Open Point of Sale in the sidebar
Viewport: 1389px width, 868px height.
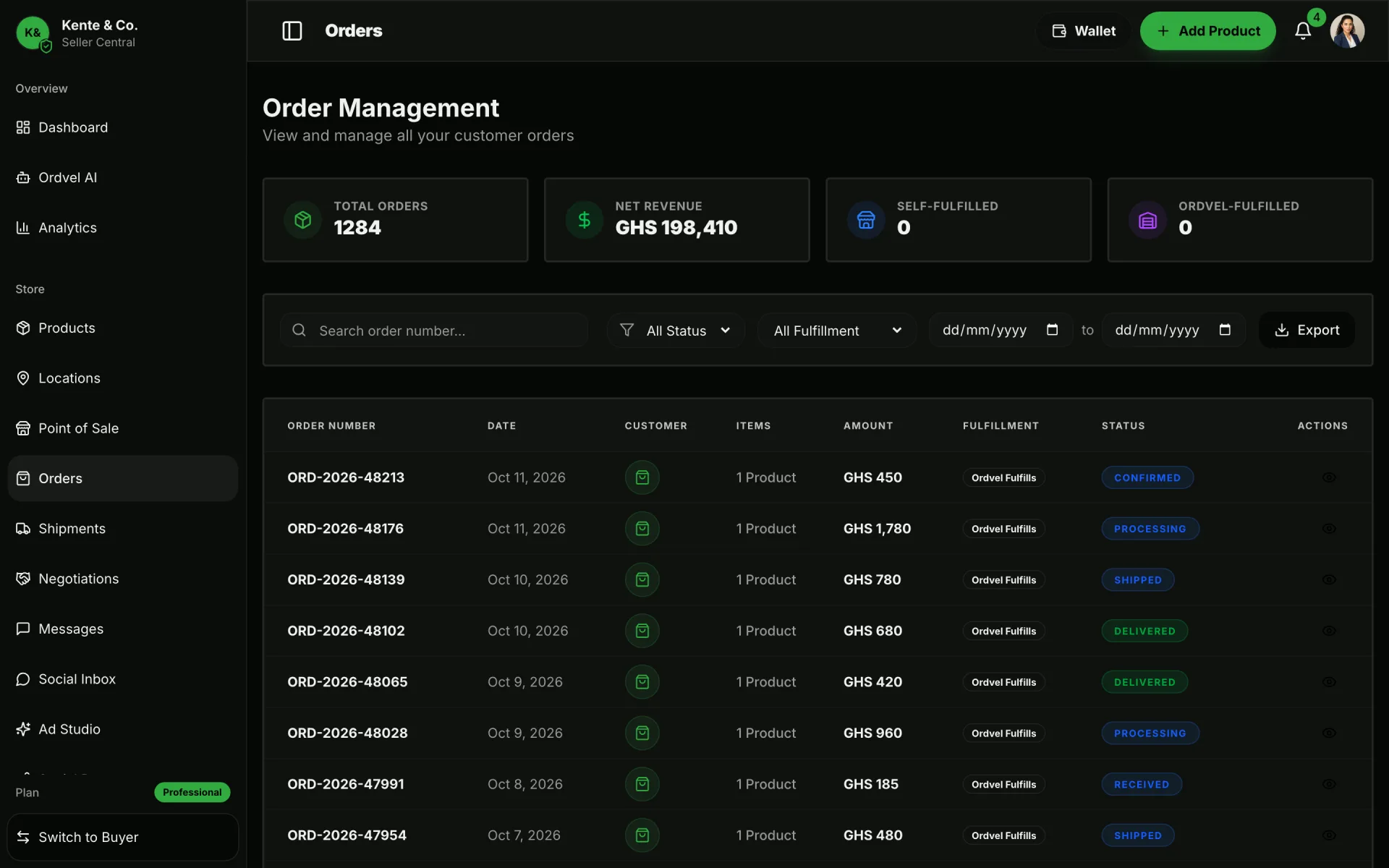123,428
